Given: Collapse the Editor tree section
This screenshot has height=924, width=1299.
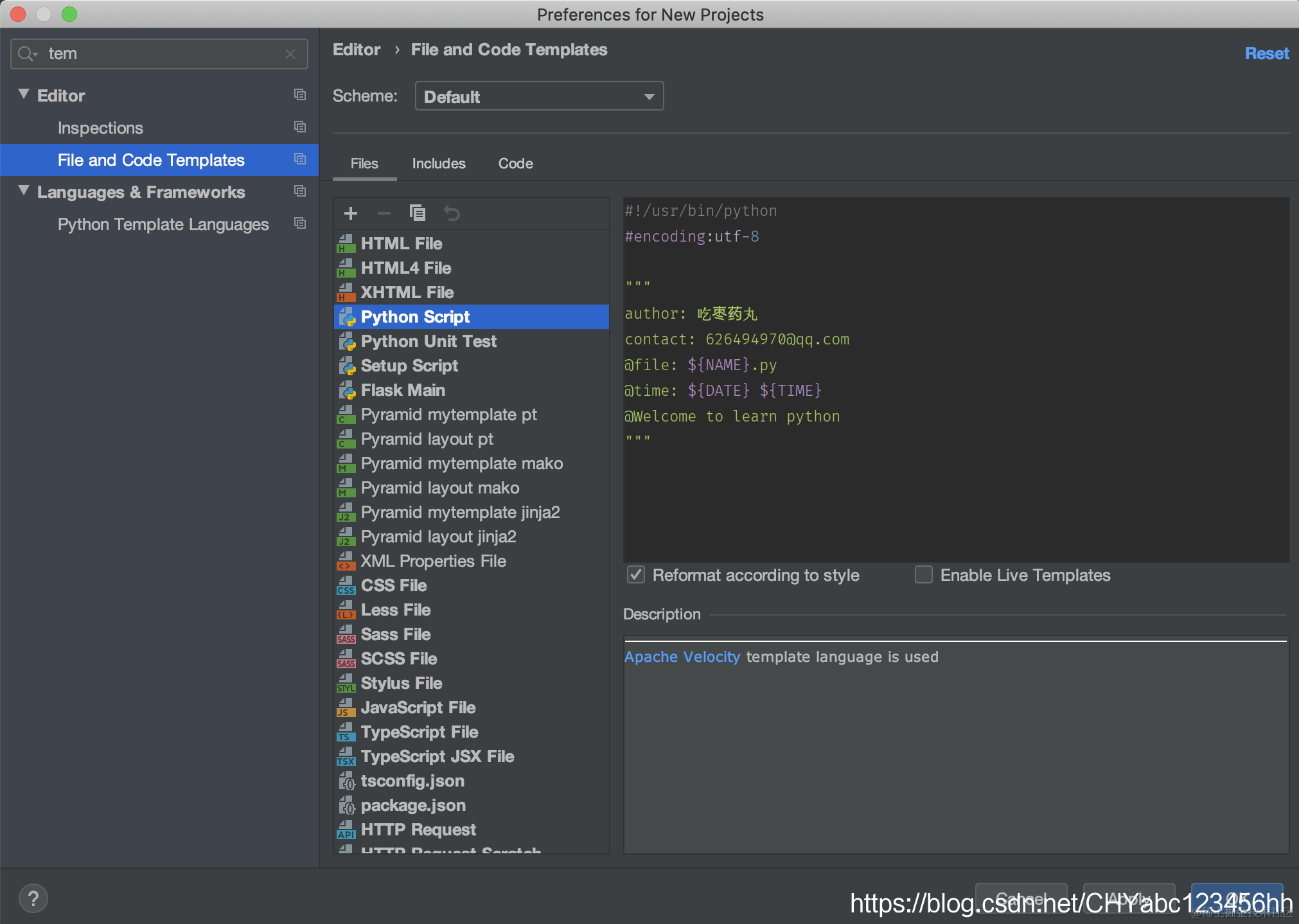Looking at the screenshot, I should 24,94.
